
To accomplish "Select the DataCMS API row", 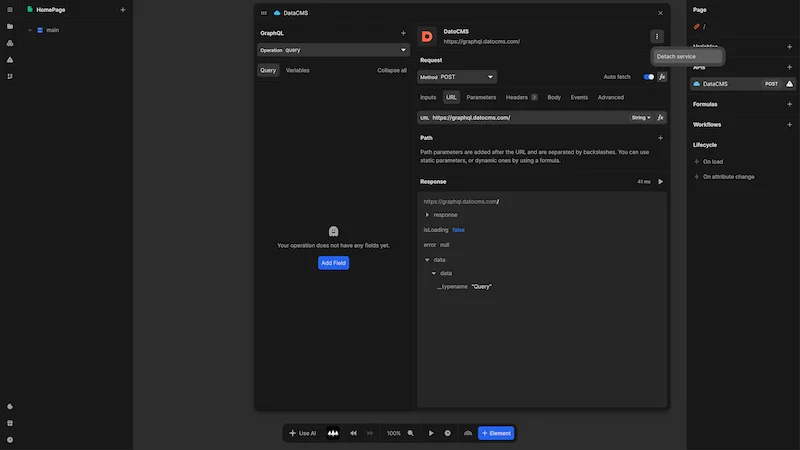I will (x=742, y=84).
